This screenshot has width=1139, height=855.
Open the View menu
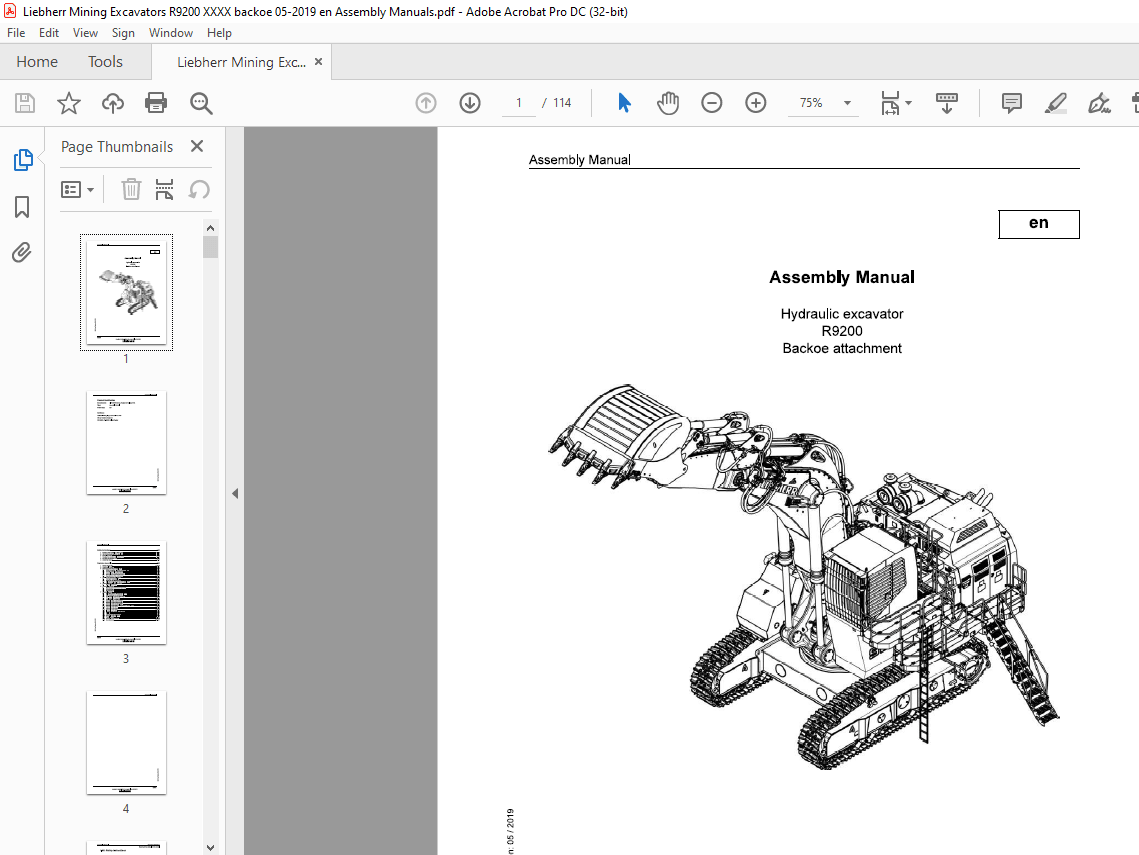(85, 32)
